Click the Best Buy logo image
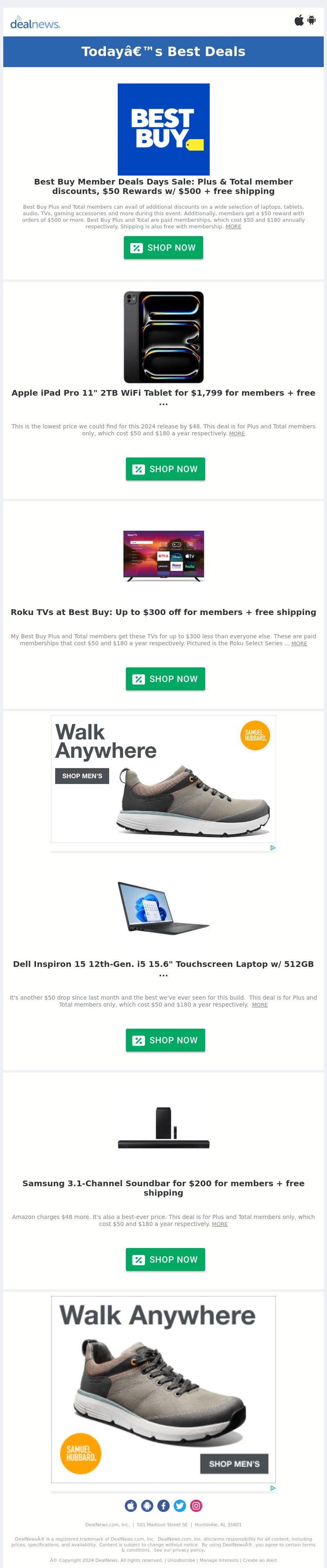 (163, 130)
